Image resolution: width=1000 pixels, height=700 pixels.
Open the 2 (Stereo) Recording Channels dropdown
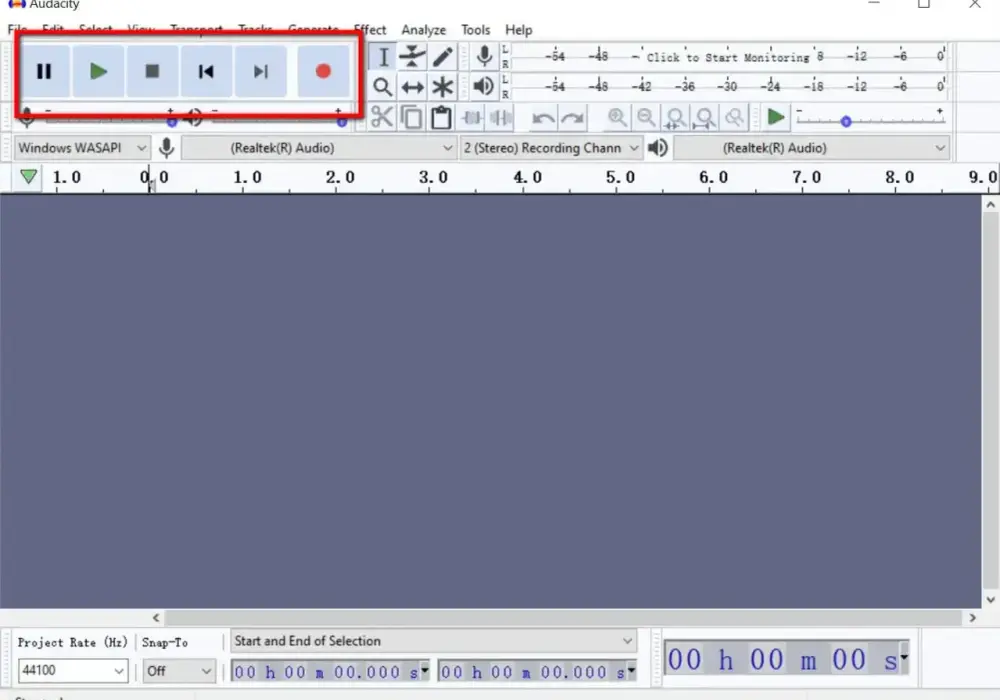click(x=550, y=148)
